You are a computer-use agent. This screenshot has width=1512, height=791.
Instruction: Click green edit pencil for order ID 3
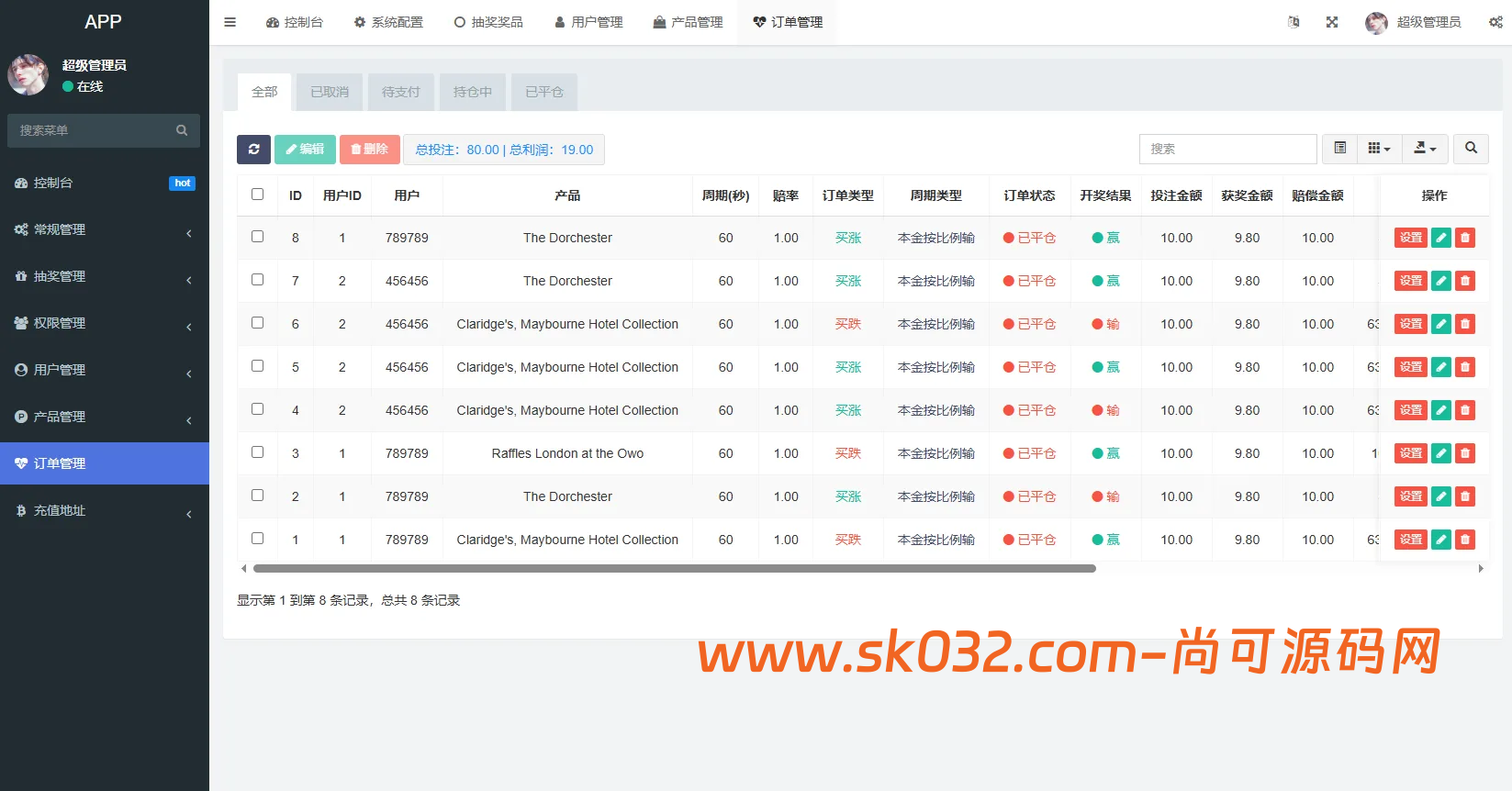tap(1441, 453)
